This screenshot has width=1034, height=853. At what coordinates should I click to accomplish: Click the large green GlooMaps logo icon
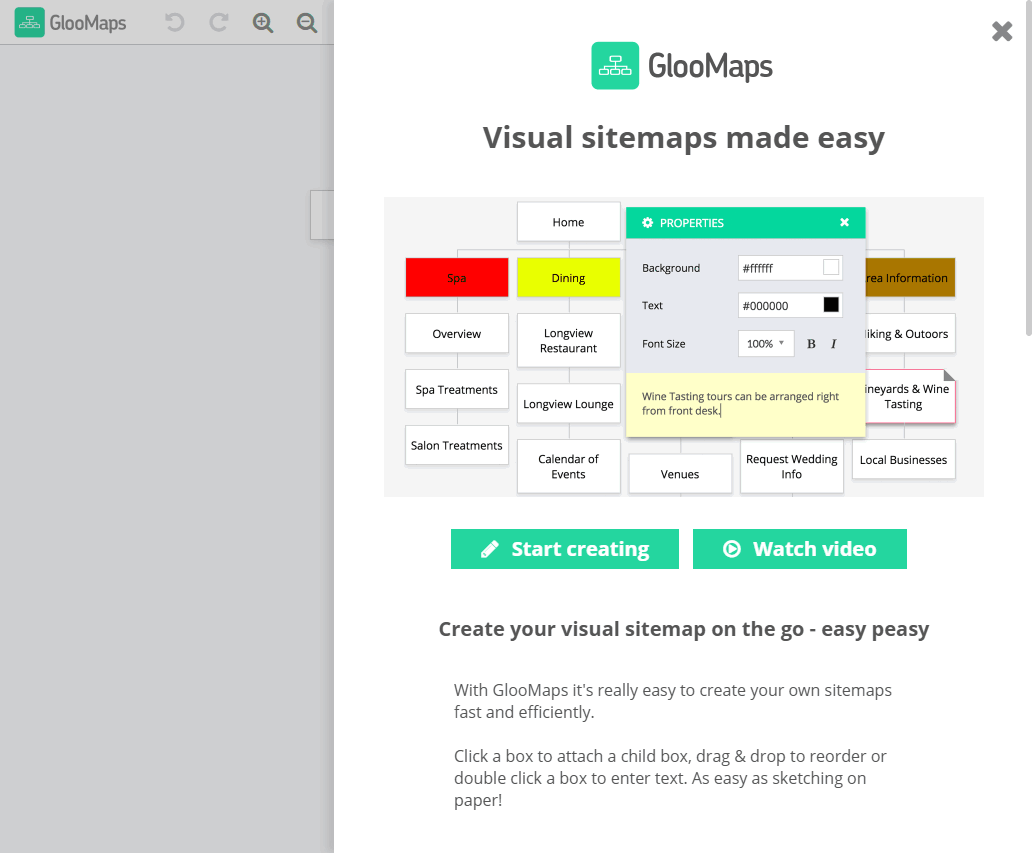point(615,65)
